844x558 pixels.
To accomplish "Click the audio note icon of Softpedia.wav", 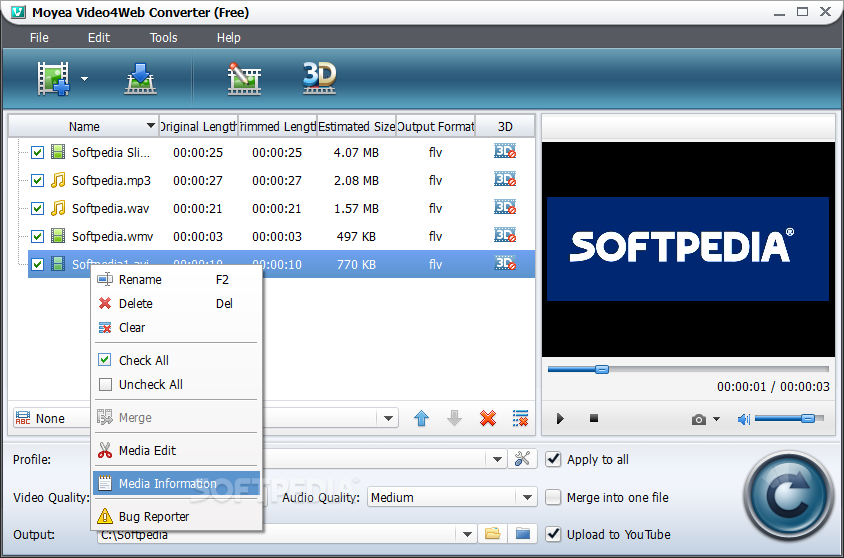I will coord(58,208).
